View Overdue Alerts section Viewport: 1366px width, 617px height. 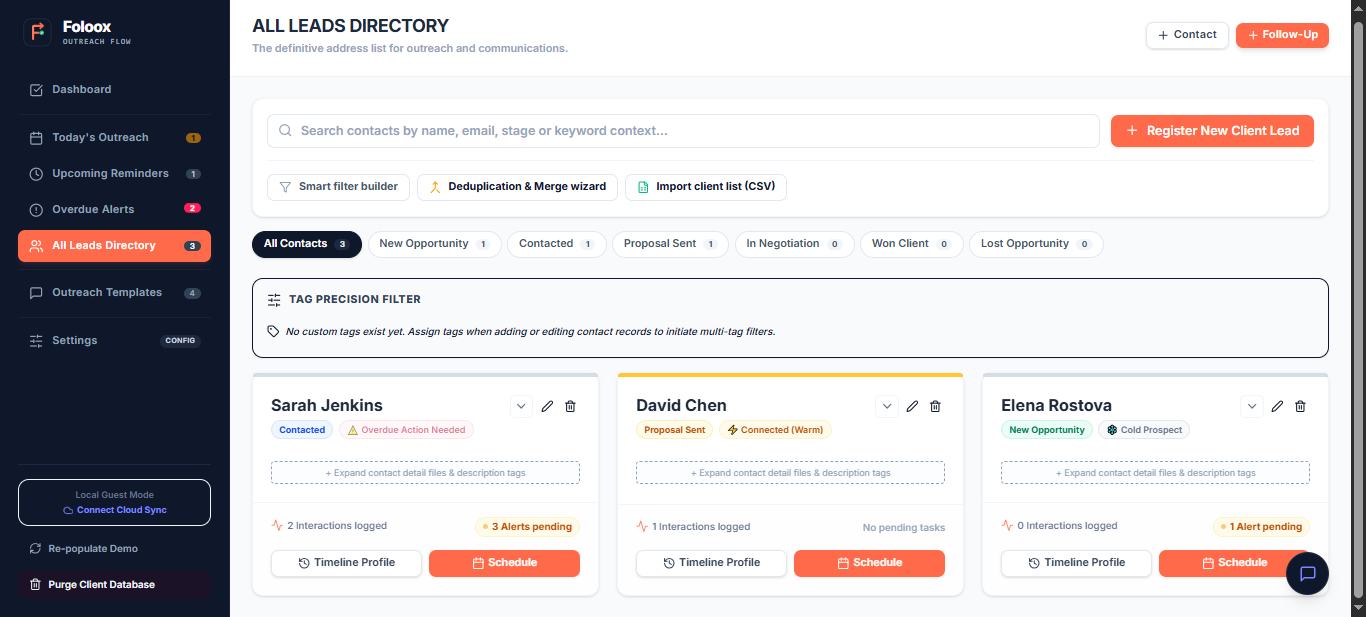click(114, 210)
